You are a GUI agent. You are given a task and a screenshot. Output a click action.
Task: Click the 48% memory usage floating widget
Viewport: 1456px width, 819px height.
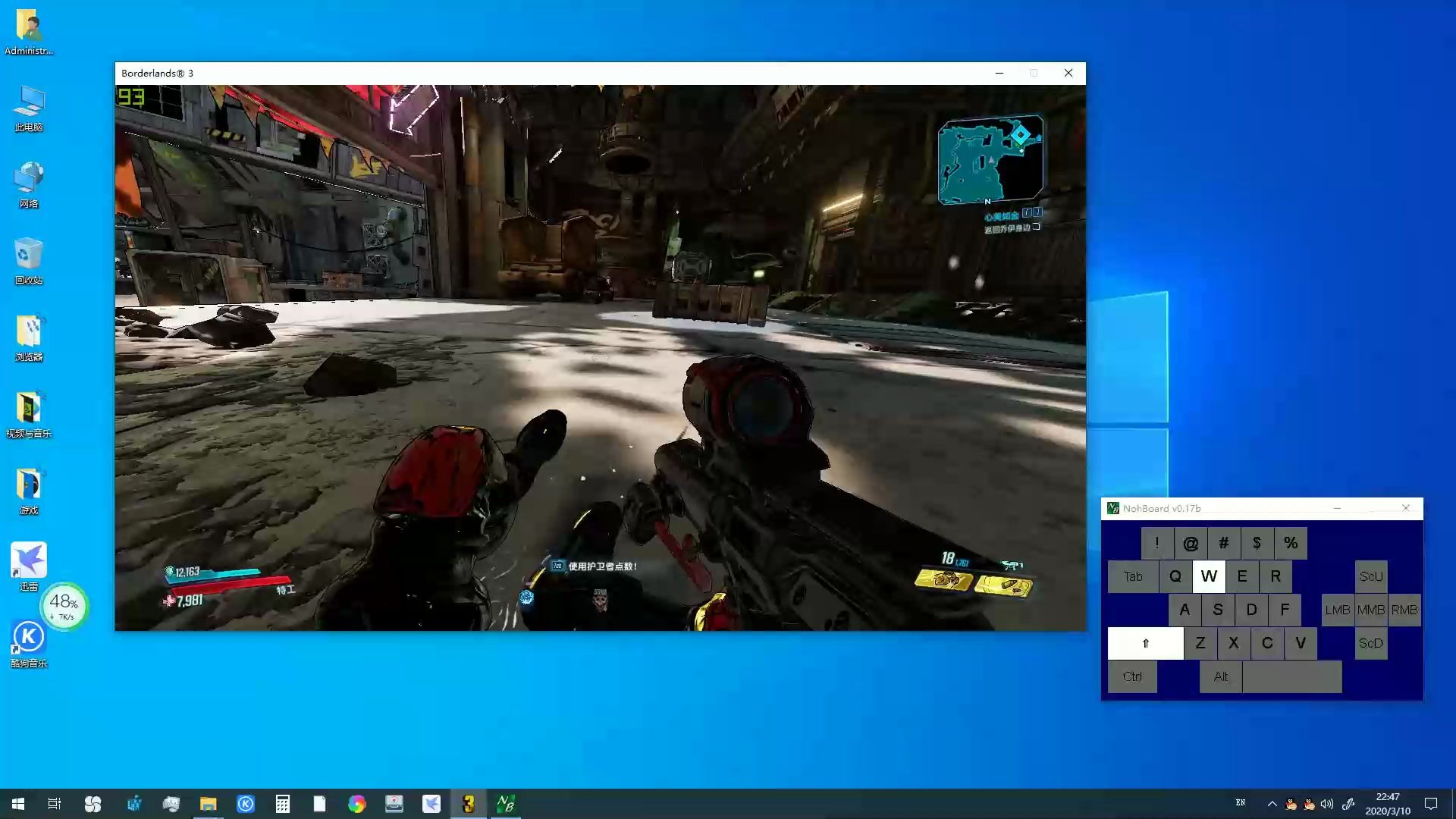pyautogui.click(x=64, y=607)
